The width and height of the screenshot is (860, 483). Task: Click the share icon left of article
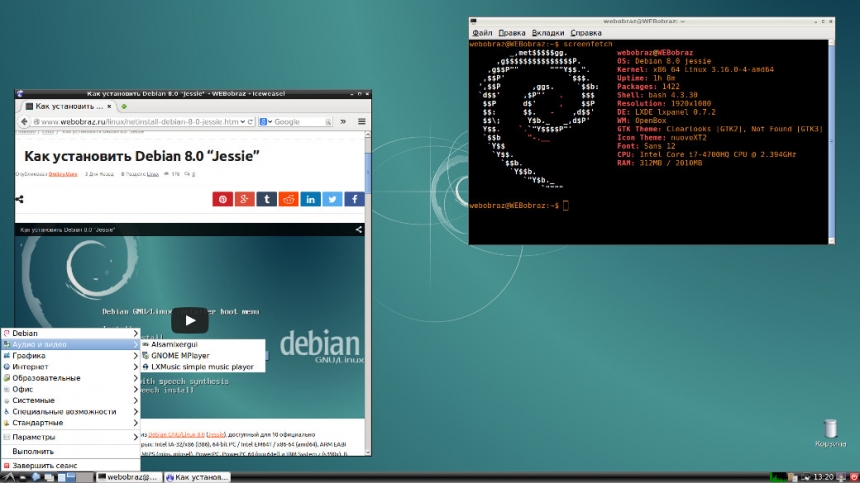[19, 199]
